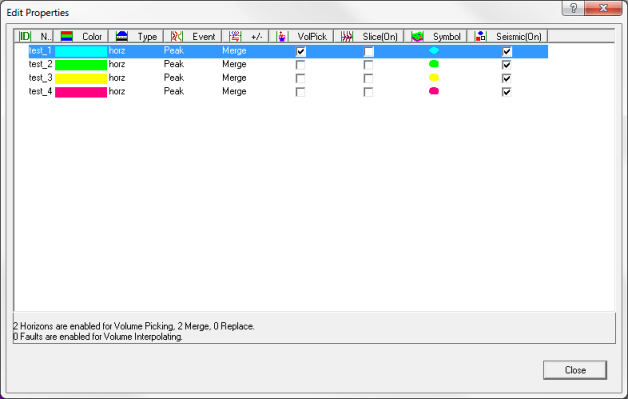Open the horz type for test_4
The image size is (628, 399).
coord(117,91)
